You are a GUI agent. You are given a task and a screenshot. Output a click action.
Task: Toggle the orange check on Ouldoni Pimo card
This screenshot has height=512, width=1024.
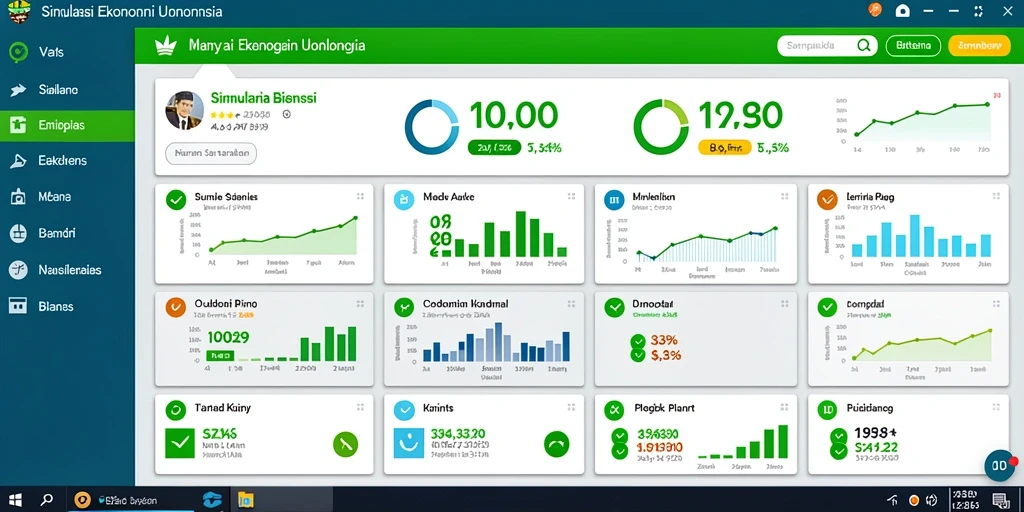[175, 307]
